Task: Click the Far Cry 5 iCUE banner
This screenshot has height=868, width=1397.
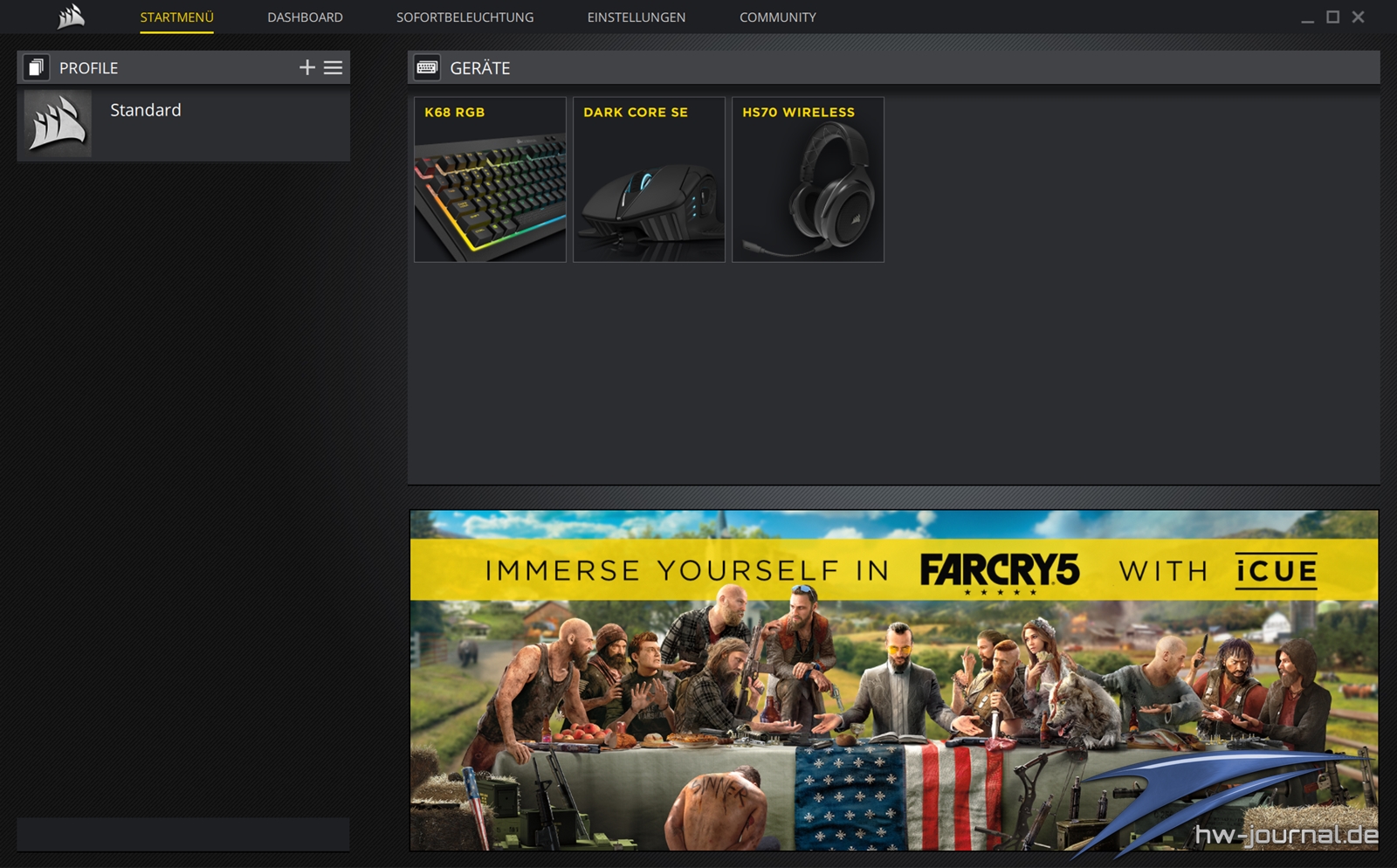Action: click(894, 680)
